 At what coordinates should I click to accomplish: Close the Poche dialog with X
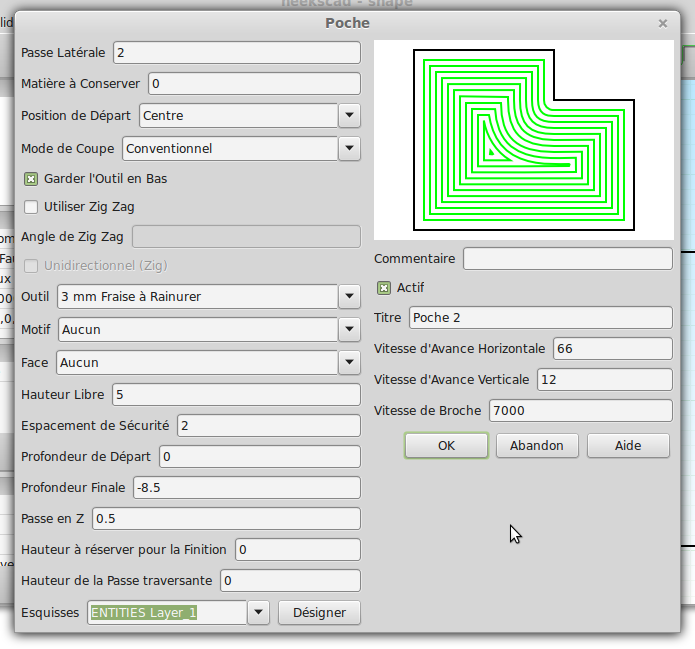click(x=662, y=23)
